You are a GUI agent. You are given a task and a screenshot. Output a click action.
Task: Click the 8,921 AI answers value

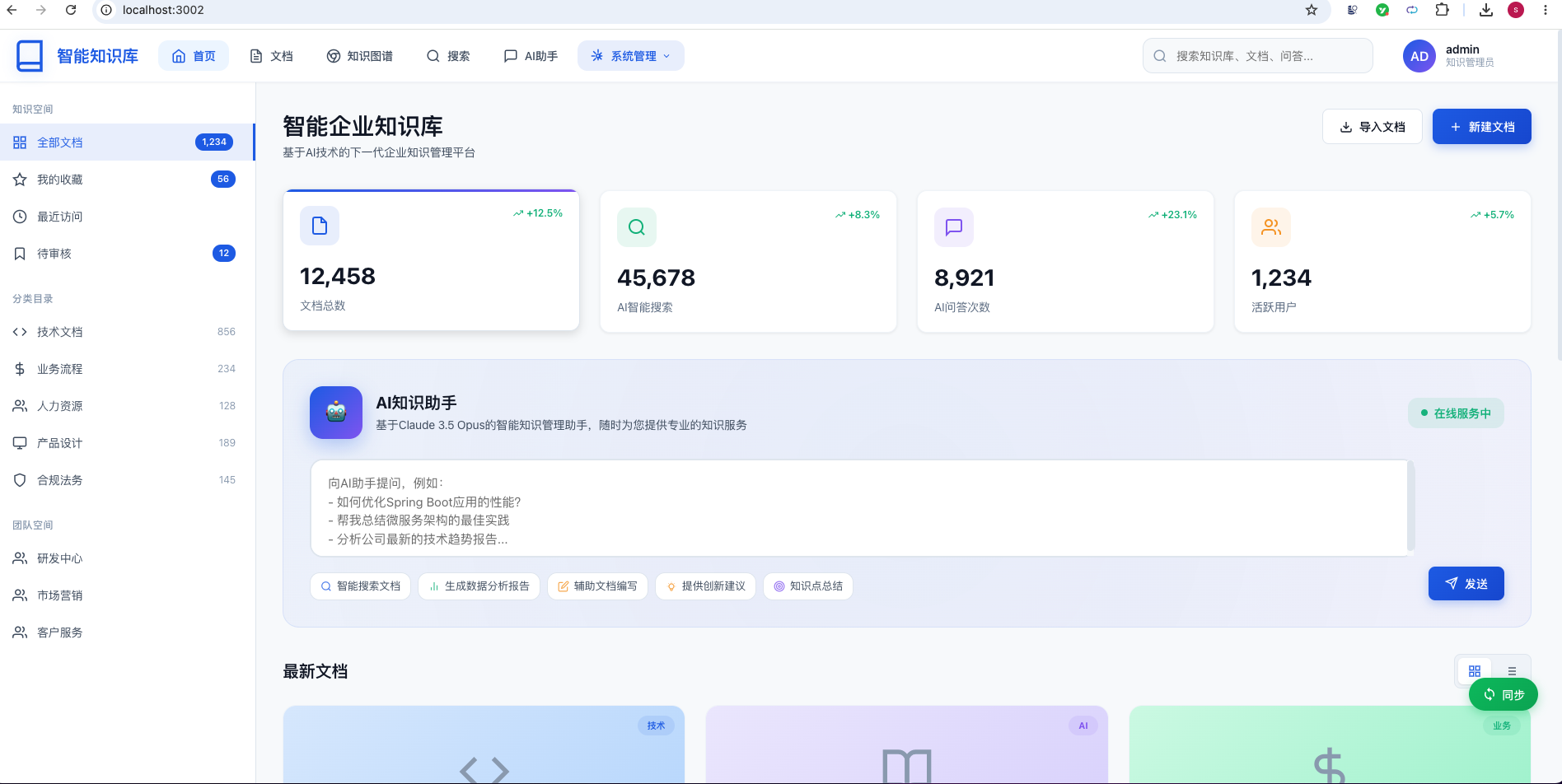[965, 278]
